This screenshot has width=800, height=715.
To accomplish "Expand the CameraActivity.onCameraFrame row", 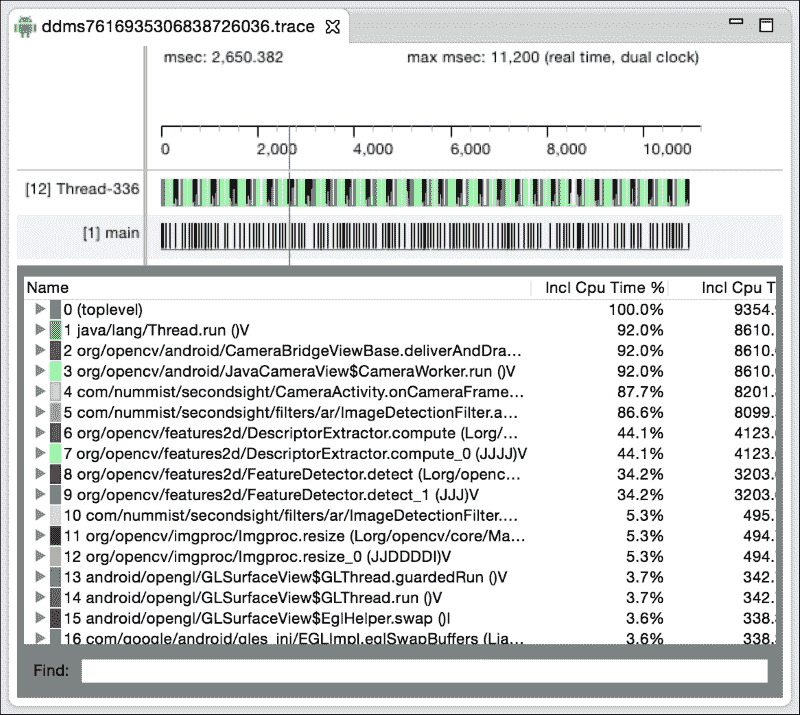I will pyautogui.click(x=40, y=392).
